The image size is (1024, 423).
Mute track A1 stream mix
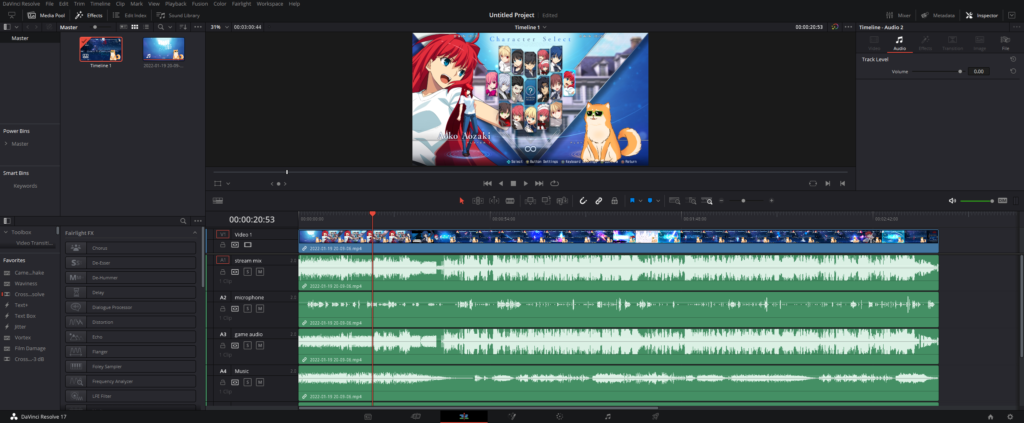(x=259, y=272)
